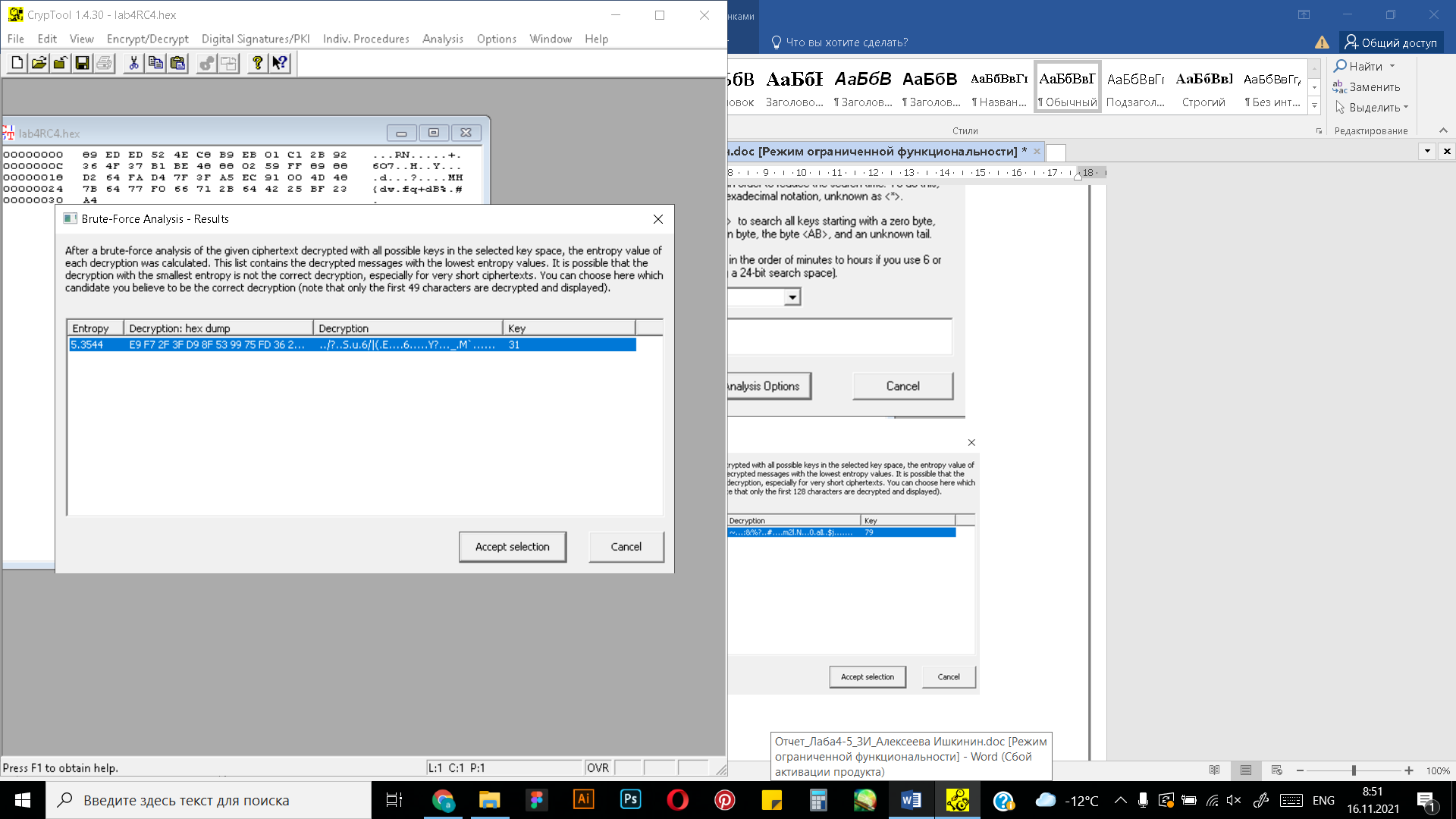Click the Key column header in results list
The image size is (1456, 819).
click(569, 328)
